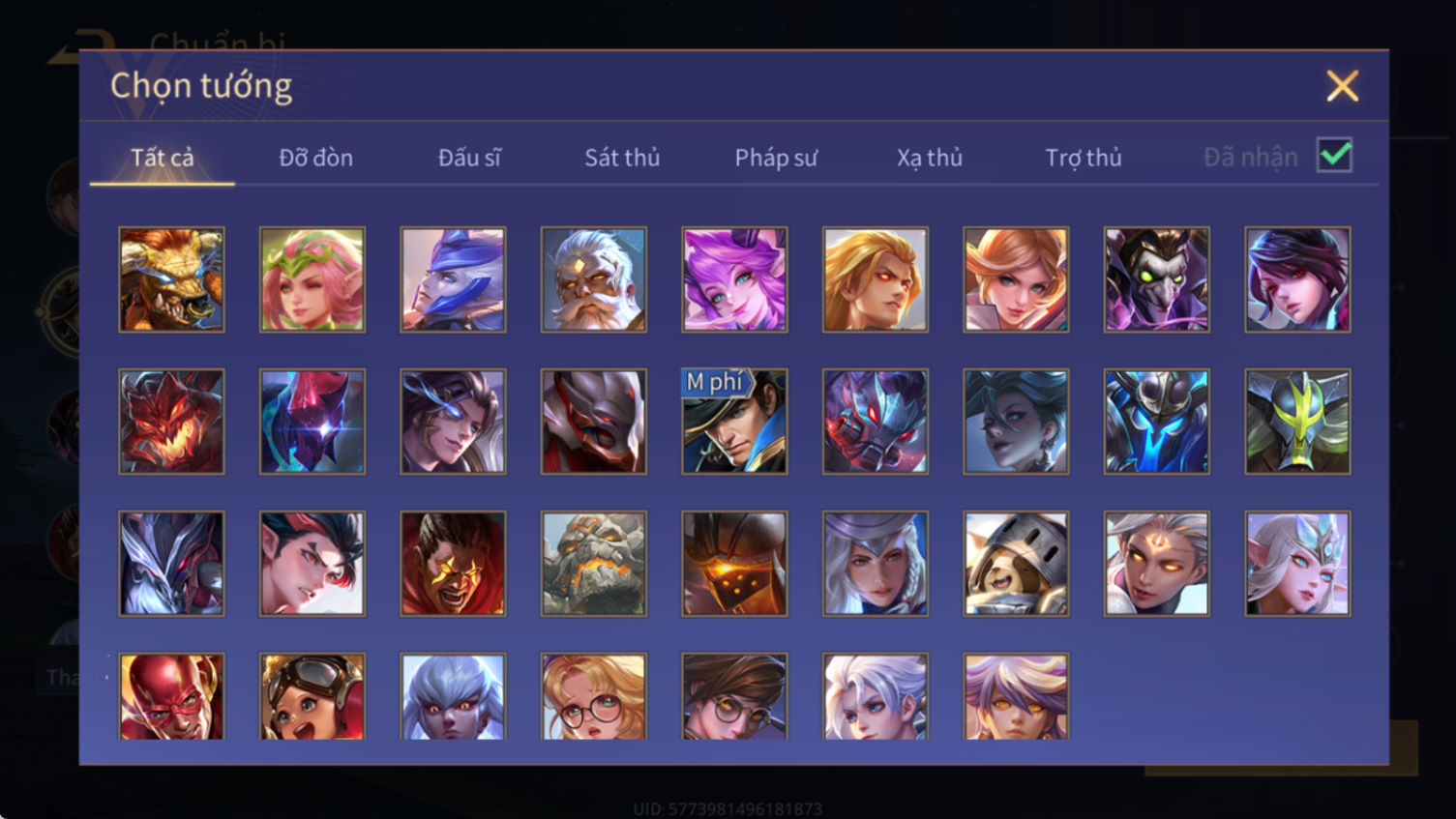
Task: Pick the purple-haired cat-ear hero portrait
Action: pyautogui.click(x=734, y=279)
